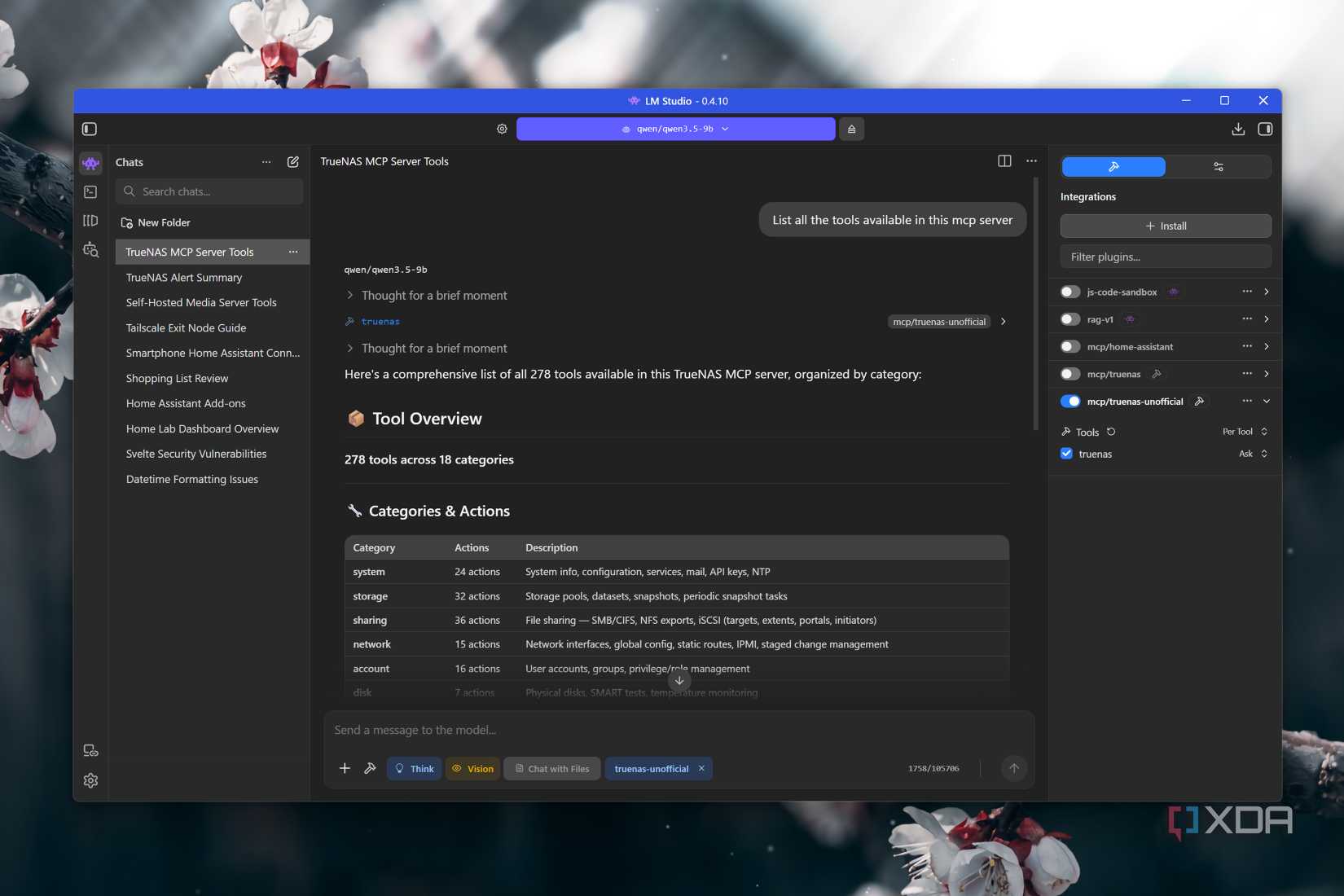Screen dimensions: 1344x896
Task: Switch to the TrueNAS Alert Summary chat
Action: click(183, 277)
